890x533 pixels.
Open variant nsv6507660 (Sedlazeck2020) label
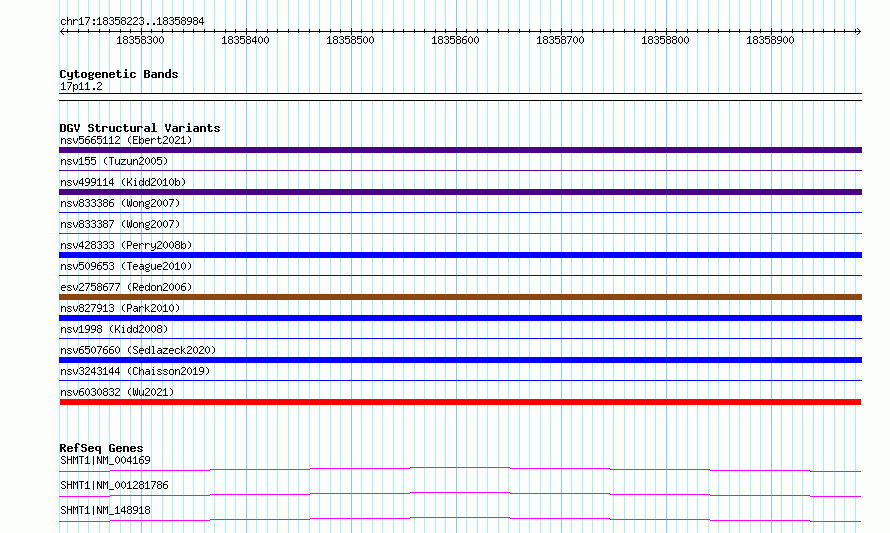click(138, 350)
